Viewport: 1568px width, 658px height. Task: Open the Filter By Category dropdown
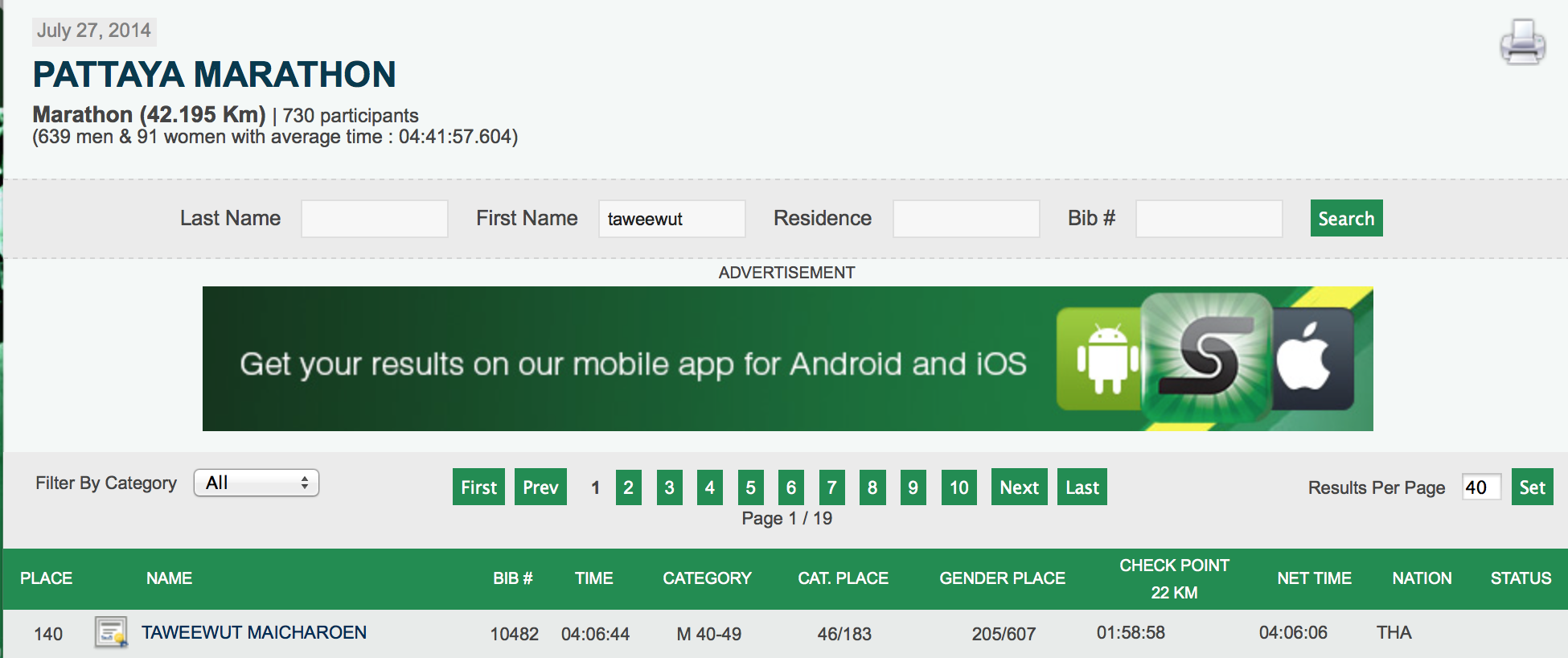257,483
